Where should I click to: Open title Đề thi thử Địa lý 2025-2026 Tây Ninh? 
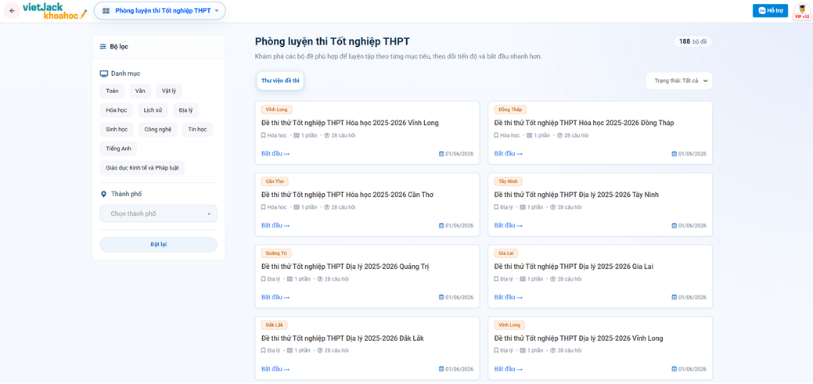pyautogui.click(x=577, y=195)
